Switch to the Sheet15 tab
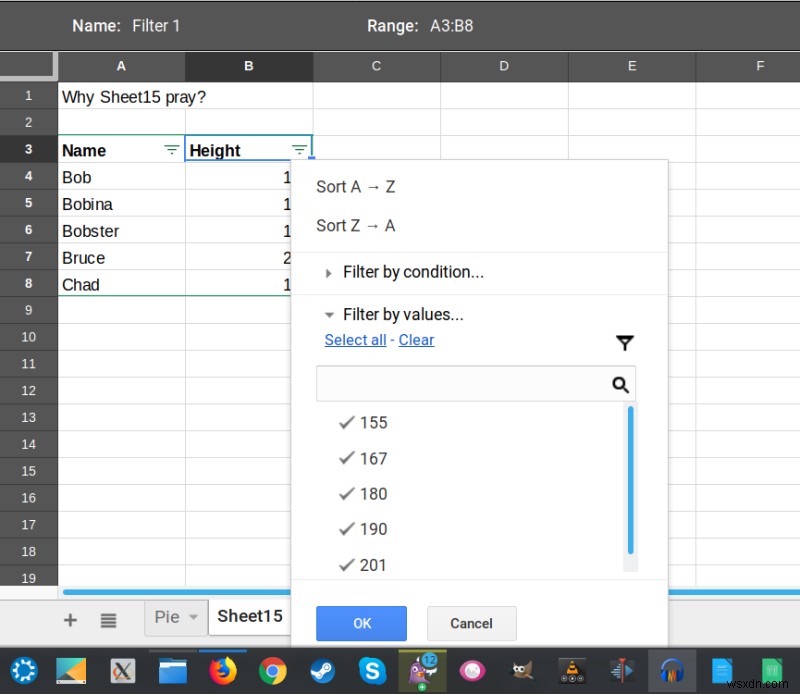Viewport: 800px width, 694px height. click(x=249, y=617)
